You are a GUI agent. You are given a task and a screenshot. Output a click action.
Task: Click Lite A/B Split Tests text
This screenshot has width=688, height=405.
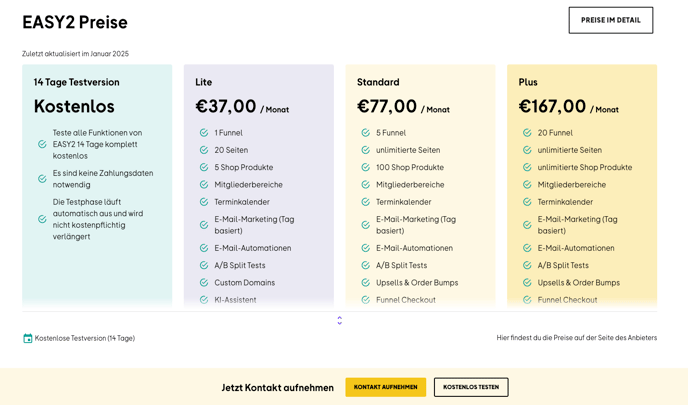click(x=240, y=265)
